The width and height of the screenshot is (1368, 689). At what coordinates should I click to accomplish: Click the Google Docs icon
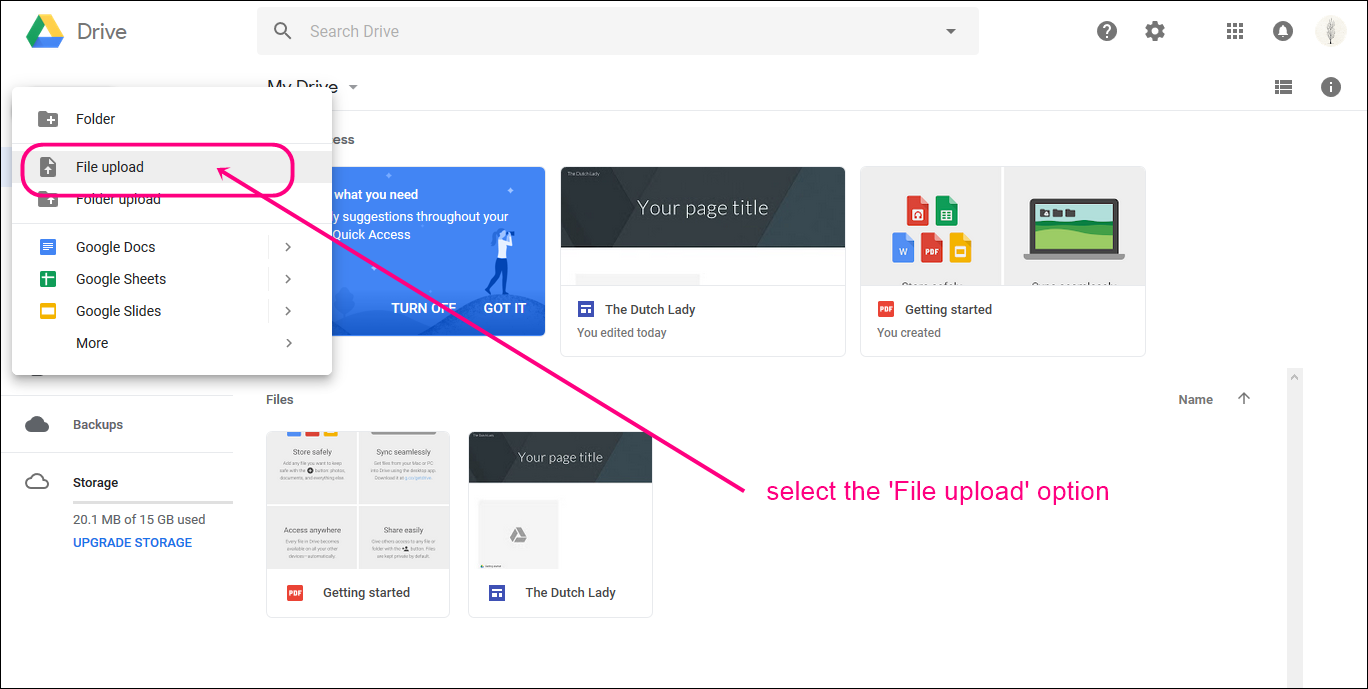coord(48,247)
